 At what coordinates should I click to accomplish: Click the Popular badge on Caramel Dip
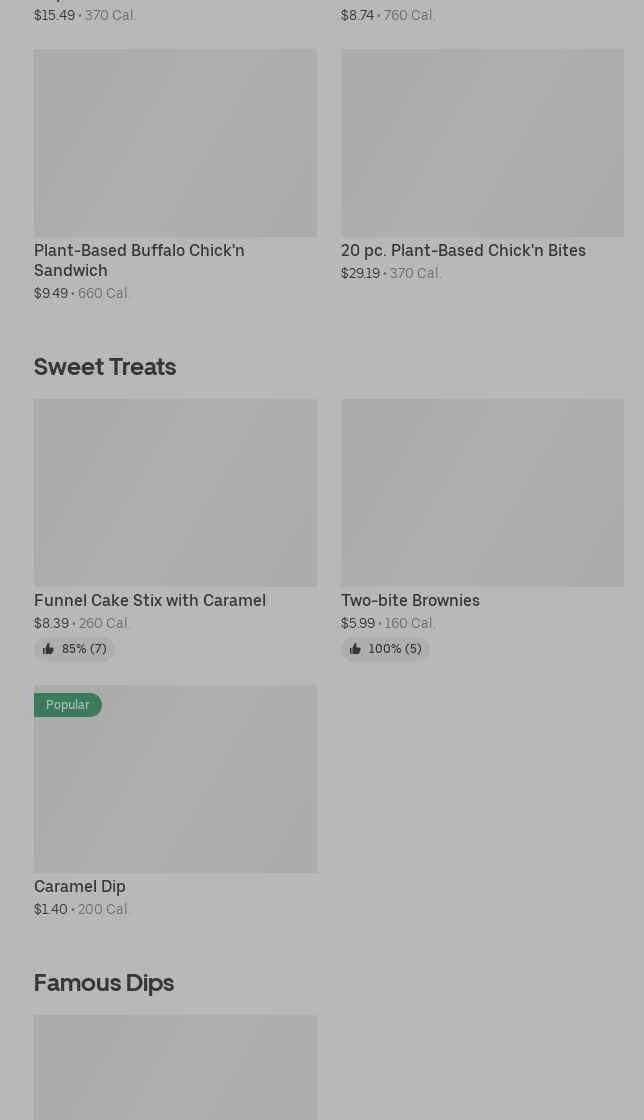tap(67, 705)
